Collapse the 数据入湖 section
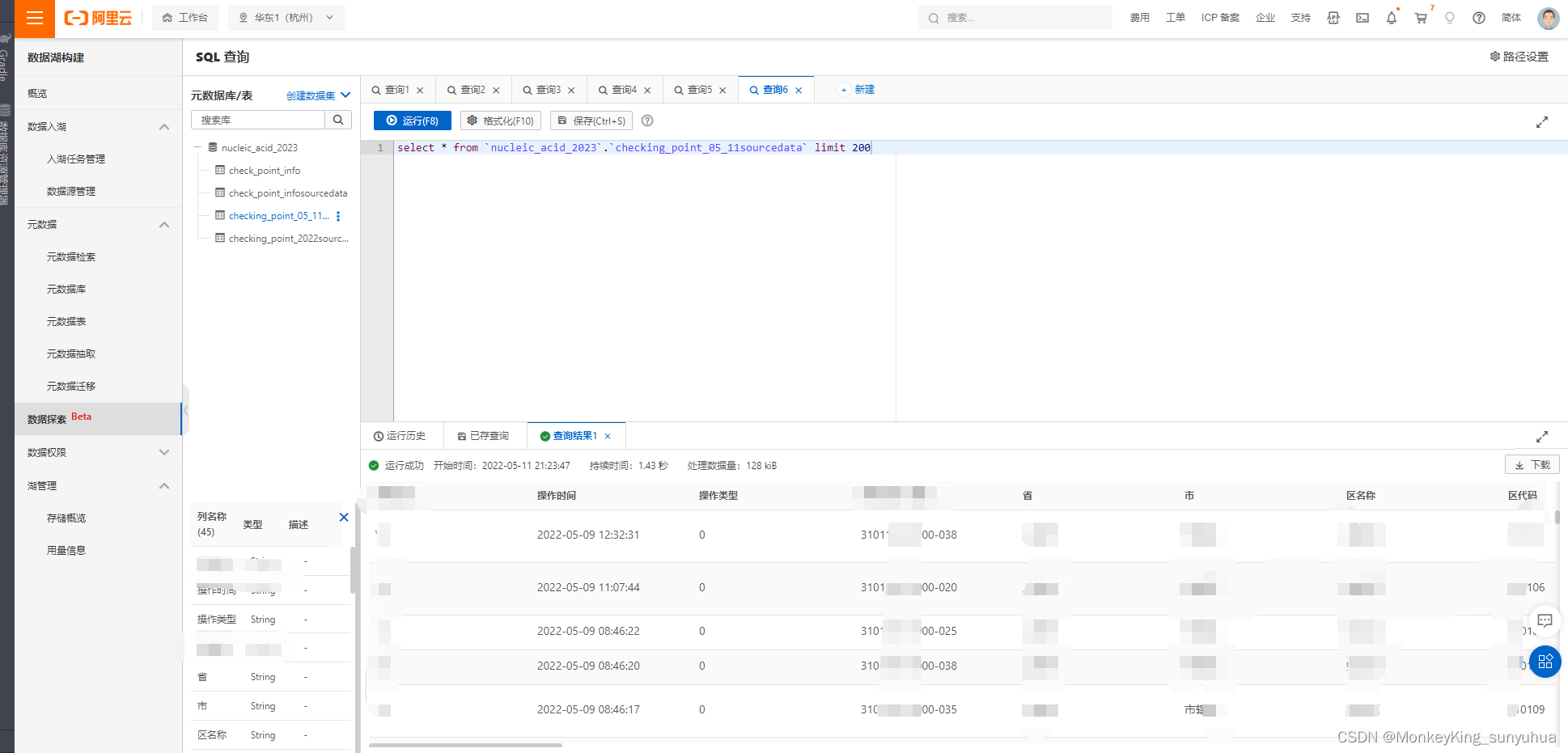 point(164,127)
